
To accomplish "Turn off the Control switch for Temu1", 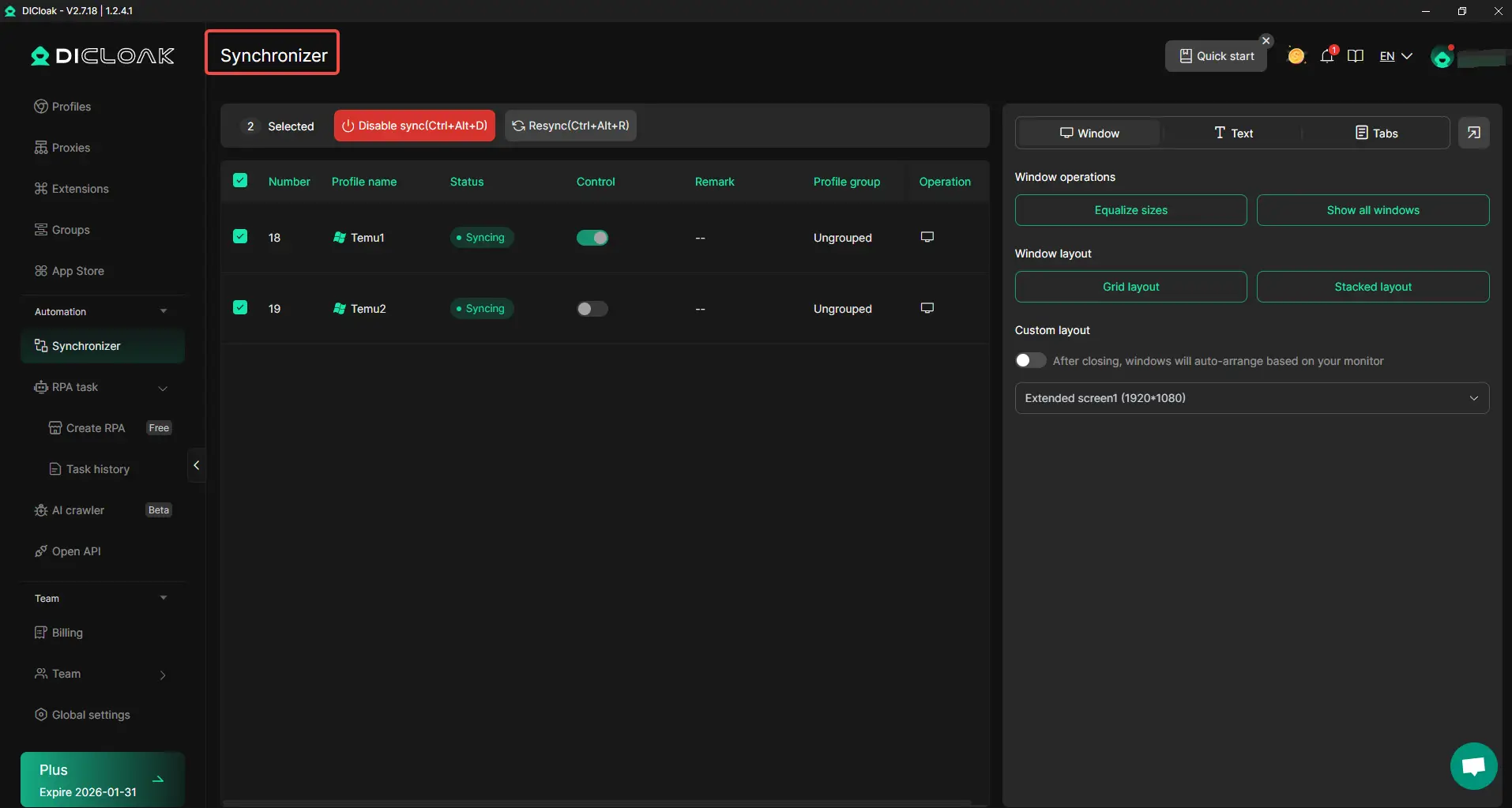I will tap(592, 238).
